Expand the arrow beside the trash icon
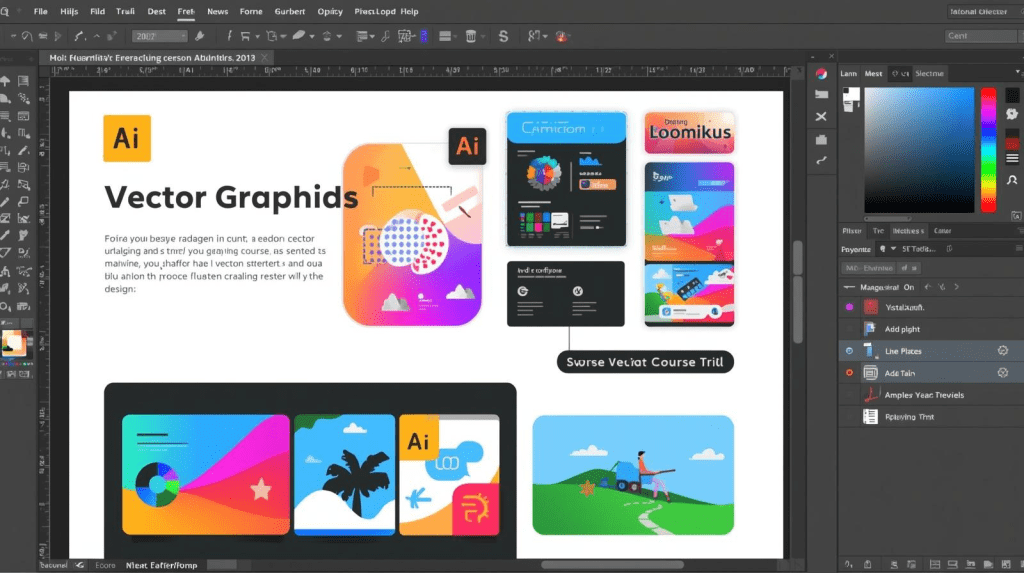1024x573 pixels. [x=483, y=37]
